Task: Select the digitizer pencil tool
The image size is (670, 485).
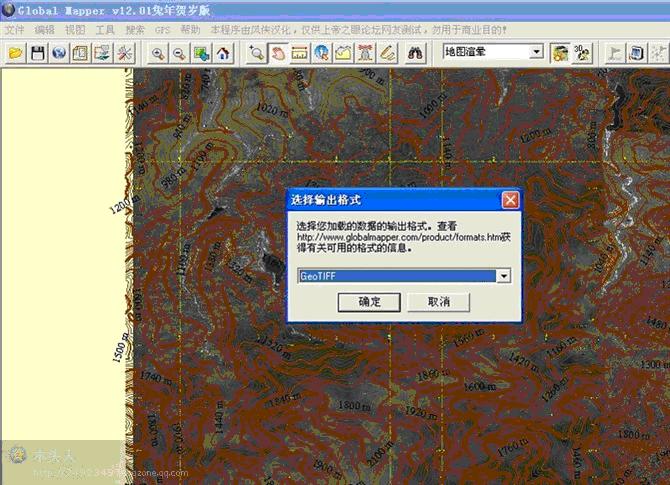Action: 387,53
